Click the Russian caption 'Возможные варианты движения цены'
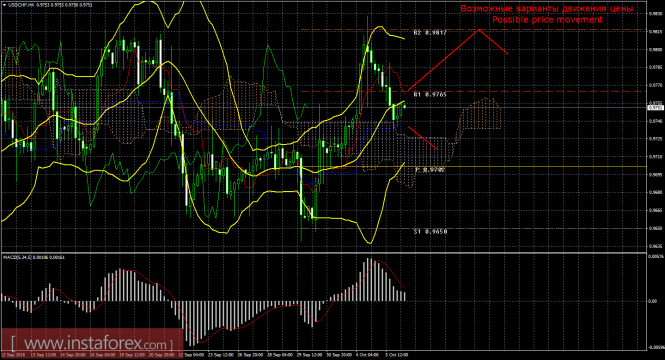The width and height of the screenshot is (665, 360). point(547,8)
